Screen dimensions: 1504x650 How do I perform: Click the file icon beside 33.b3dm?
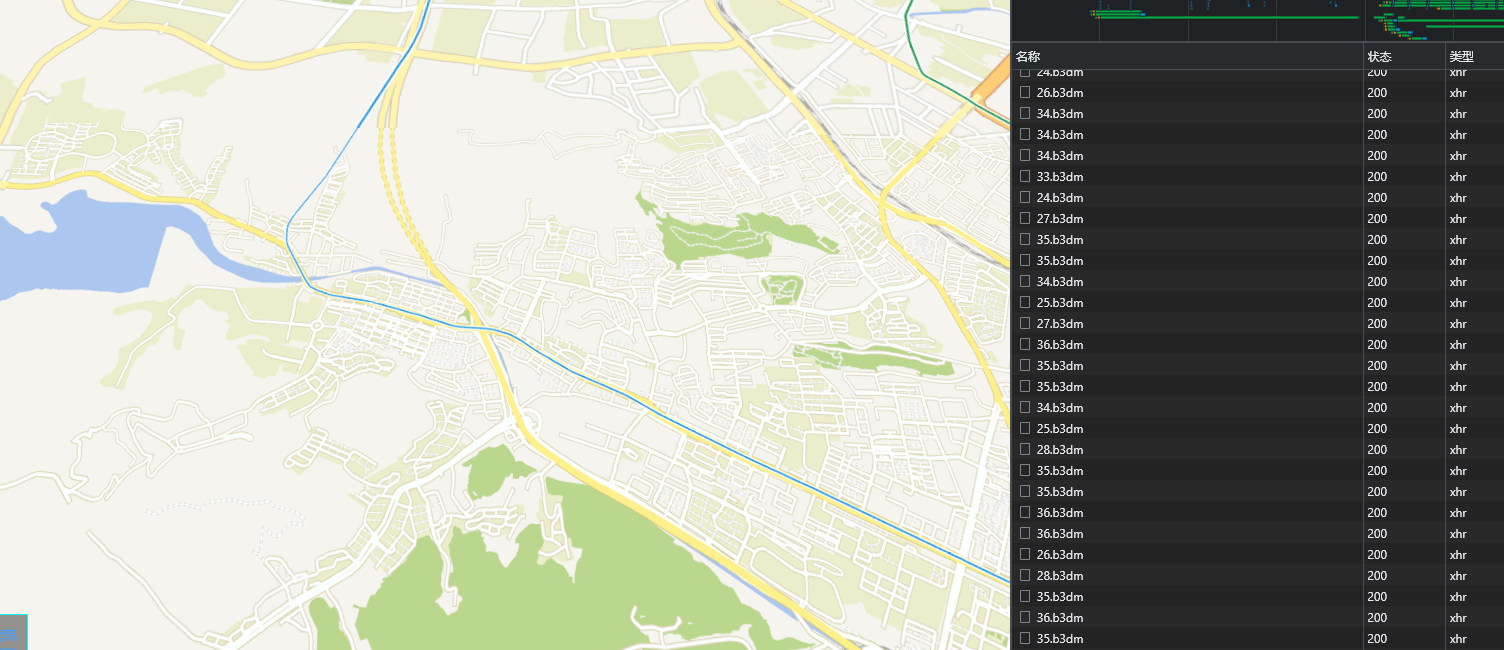click(x=1025, y=177)
